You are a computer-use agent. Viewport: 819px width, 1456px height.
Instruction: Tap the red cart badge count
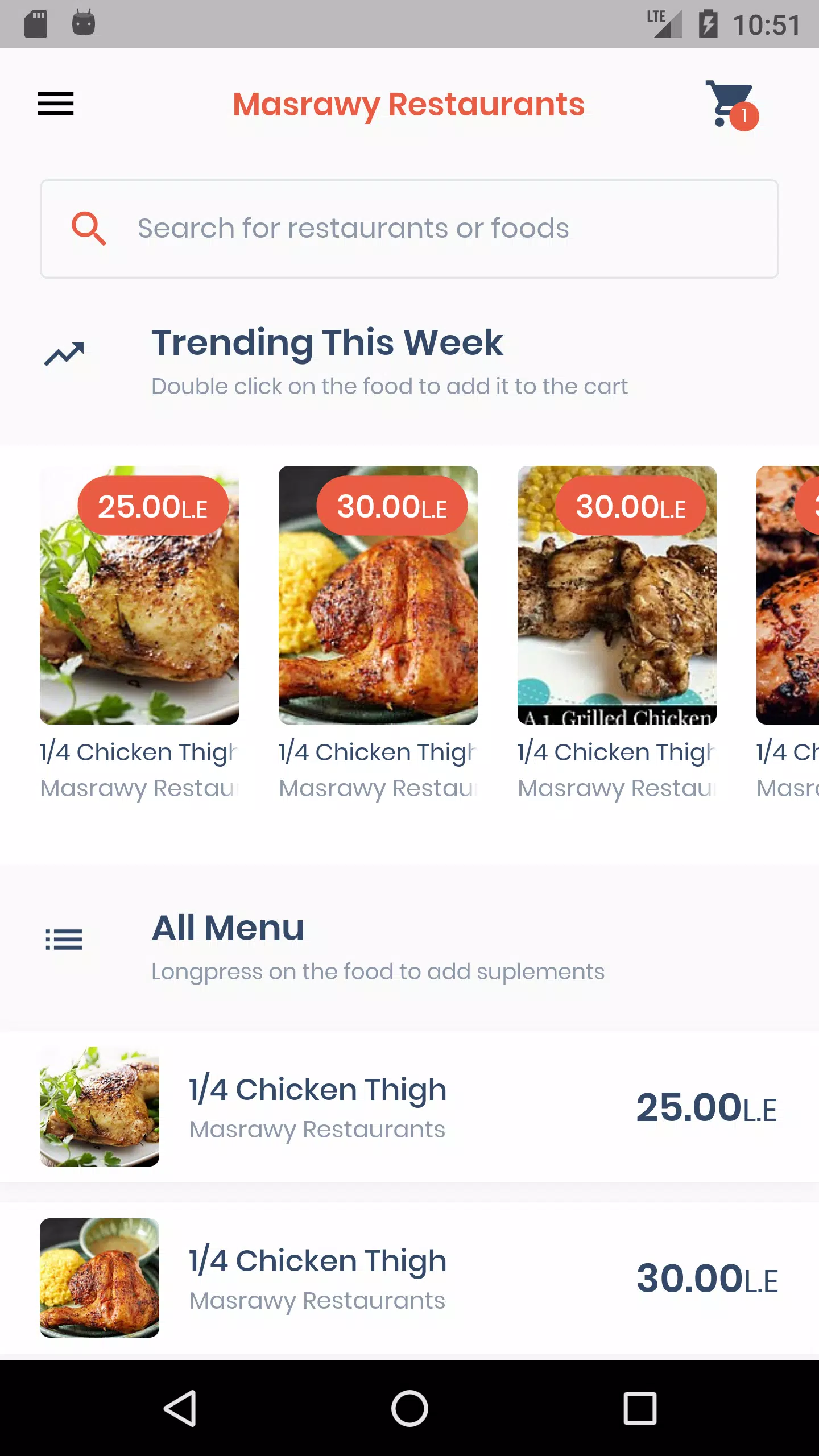pos(744,117)
